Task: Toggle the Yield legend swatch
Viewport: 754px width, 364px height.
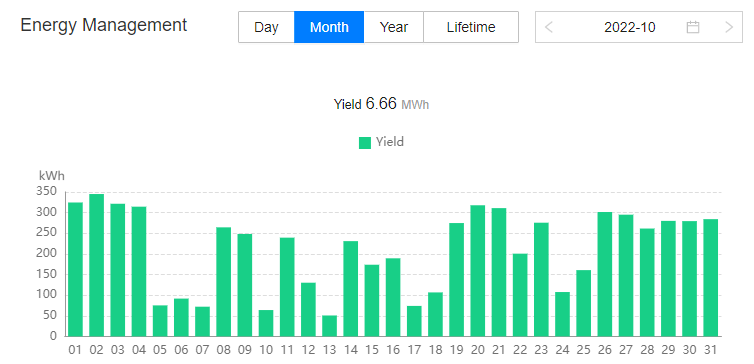Action: point(365,142)
